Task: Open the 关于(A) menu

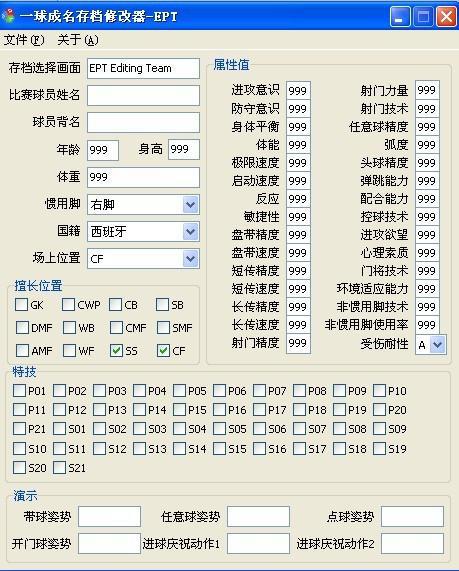Action: click(x=78, y=40)
